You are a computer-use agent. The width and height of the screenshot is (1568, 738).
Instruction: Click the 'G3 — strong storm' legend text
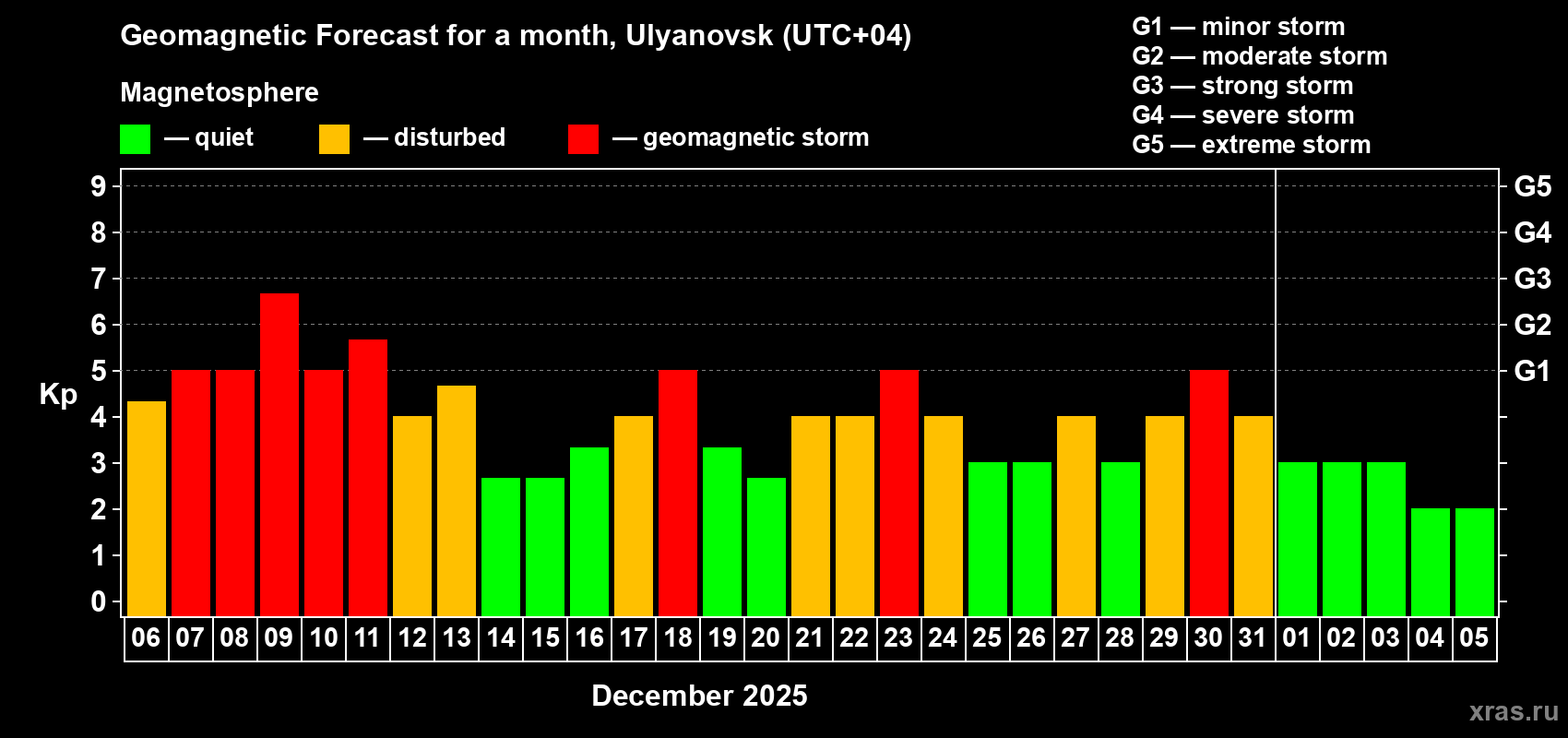1243,86
